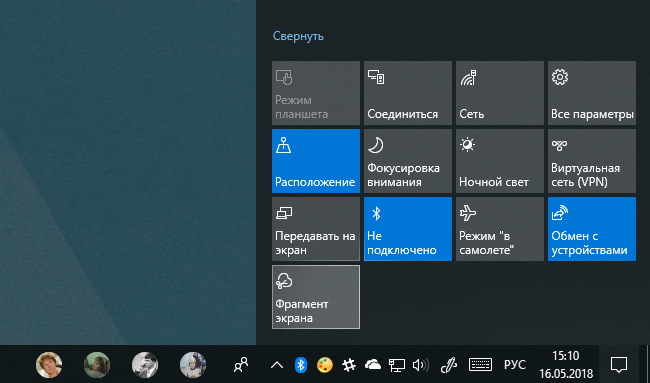
Task: Click the paint palette tray icon
Action: pyautogui.click(x=325, y=365)
